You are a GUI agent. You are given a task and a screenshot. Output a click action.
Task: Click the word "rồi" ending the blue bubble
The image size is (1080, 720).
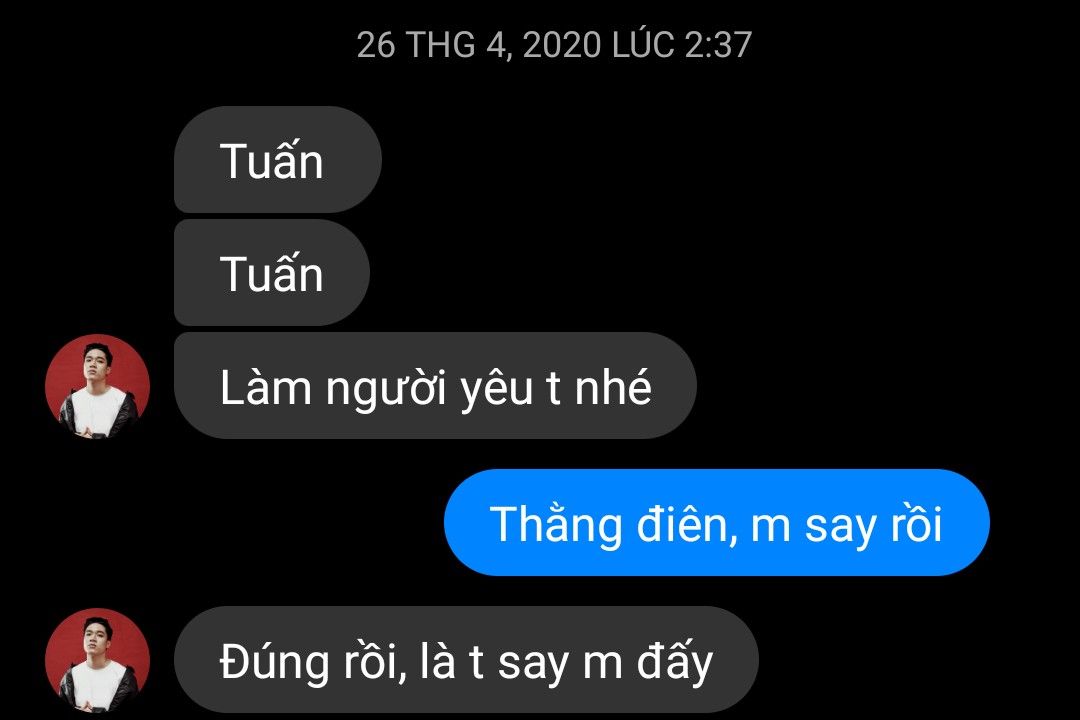click(x=916, y=524)
